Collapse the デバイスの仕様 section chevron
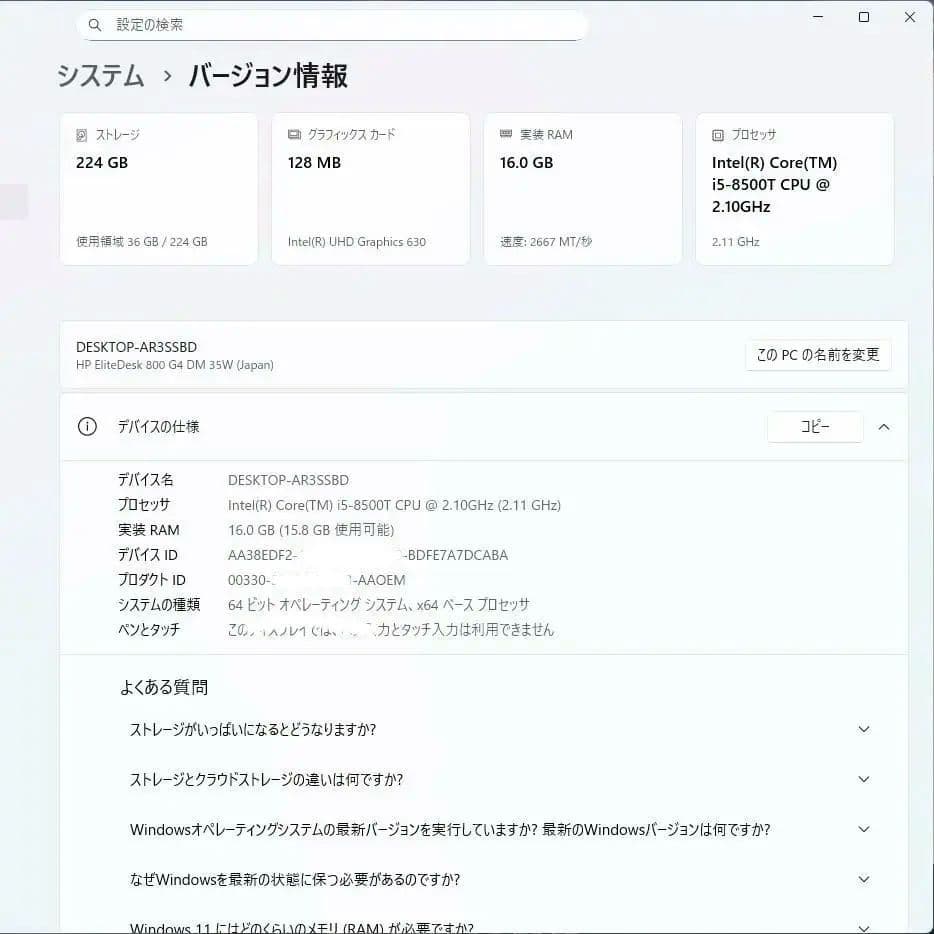Image resolution: width=934 pixels, height=934 pixels. (883, 426)
